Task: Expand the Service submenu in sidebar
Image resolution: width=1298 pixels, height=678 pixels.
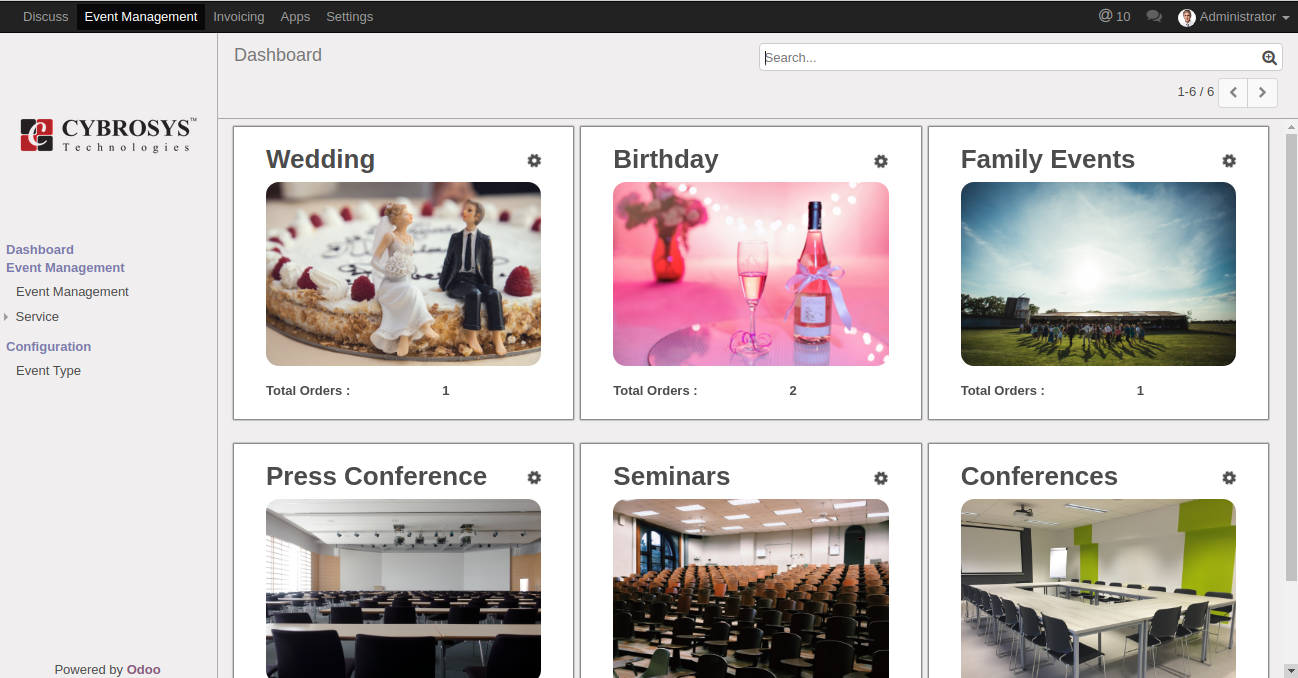Action: click(x=37, y=317)
